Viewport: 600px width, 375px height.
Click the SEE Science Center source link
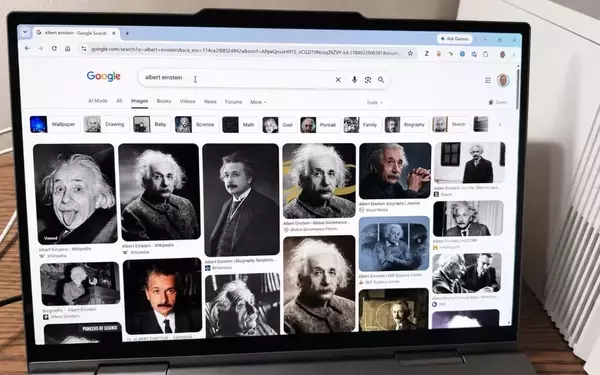pos(380,282)
